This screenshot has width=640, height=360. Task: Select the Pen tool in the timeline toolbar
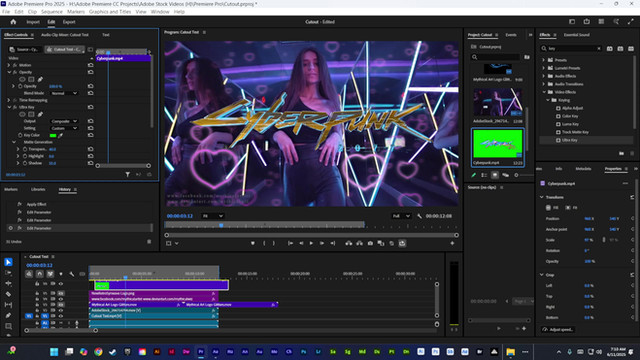click(x=8, y=315)
